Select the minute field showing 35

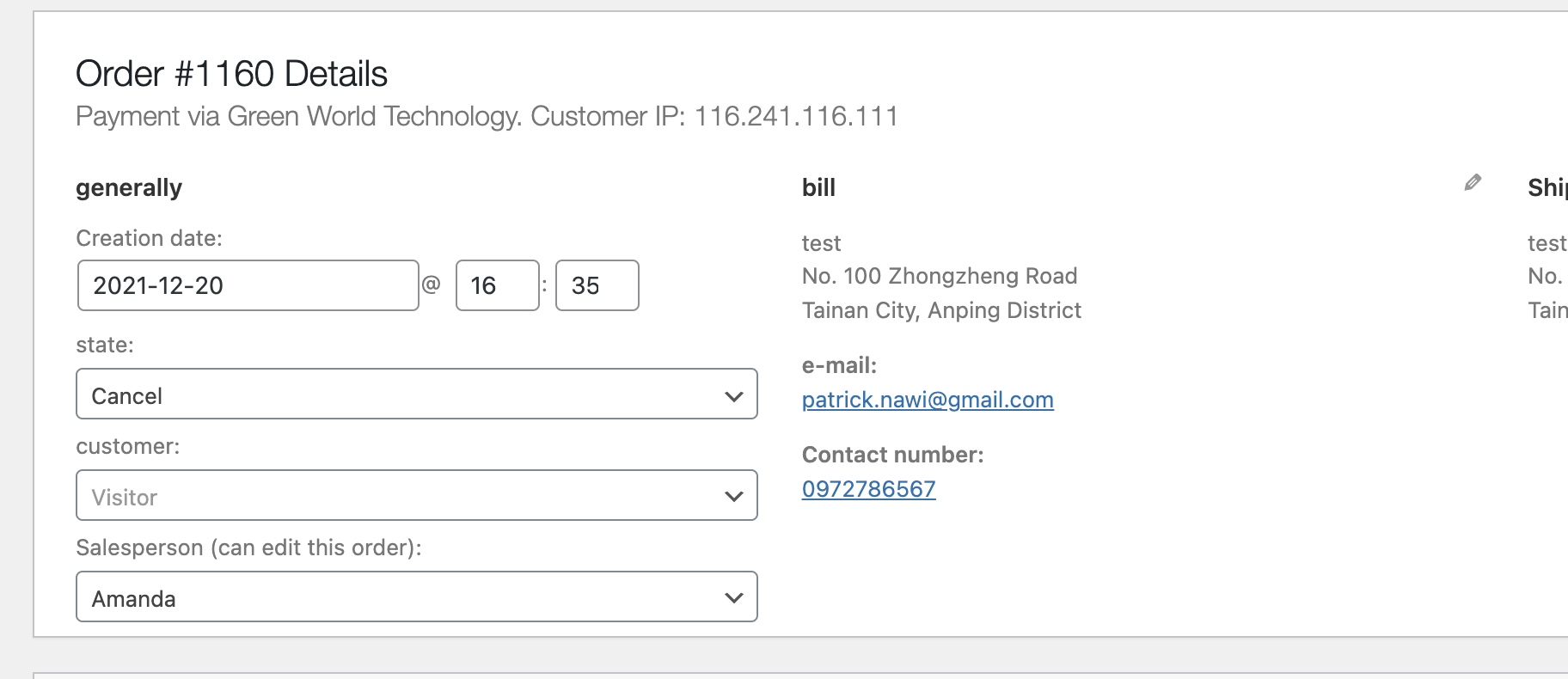tap(597, 285)
